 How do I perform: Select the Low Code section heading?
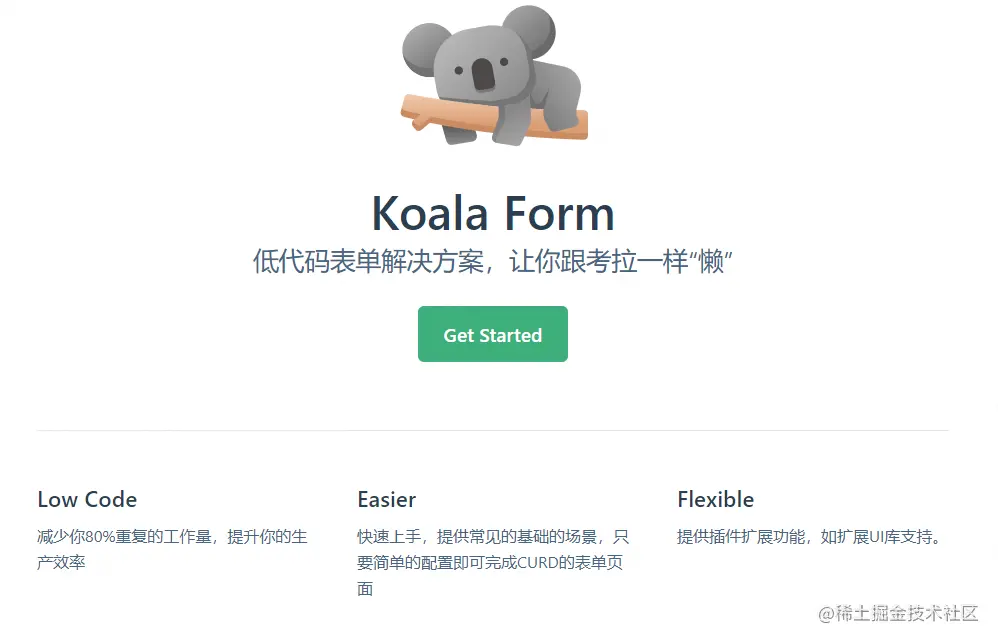(87, 499)
